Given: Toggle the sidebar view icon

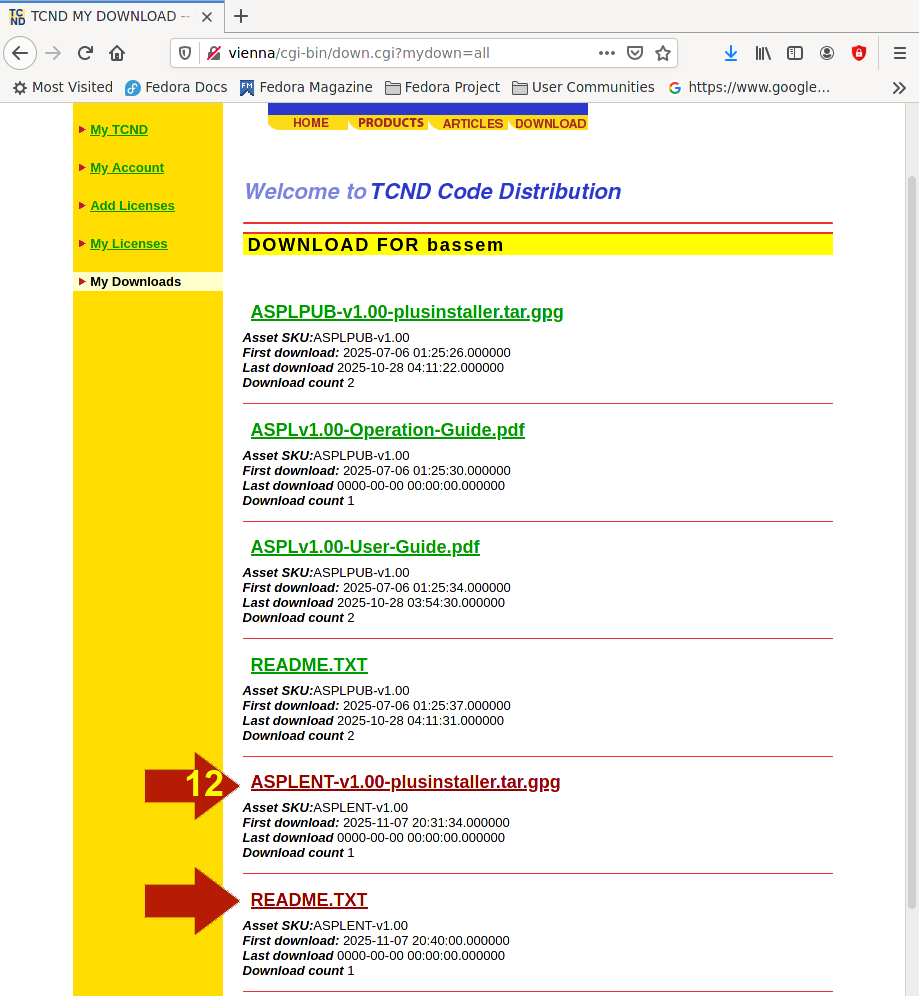Looking at the screenshot, I should click(x=795, y=53).
